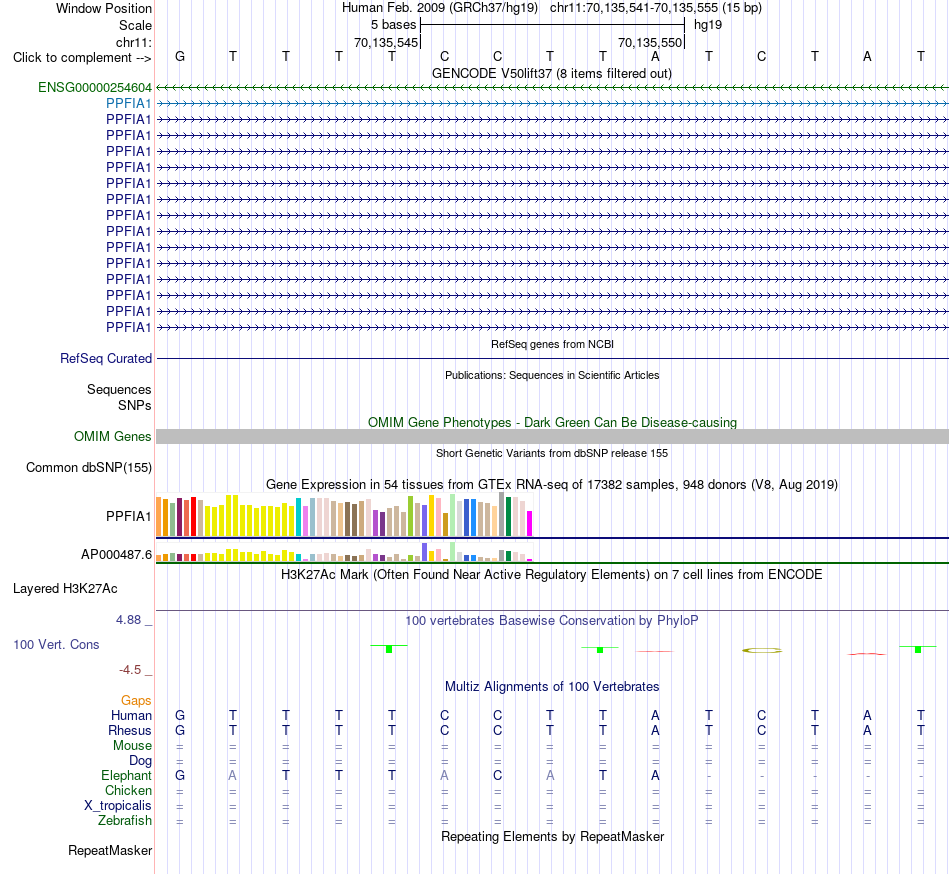
Task: Click the gray OMIM Genes bar
Action: [552, 437]
